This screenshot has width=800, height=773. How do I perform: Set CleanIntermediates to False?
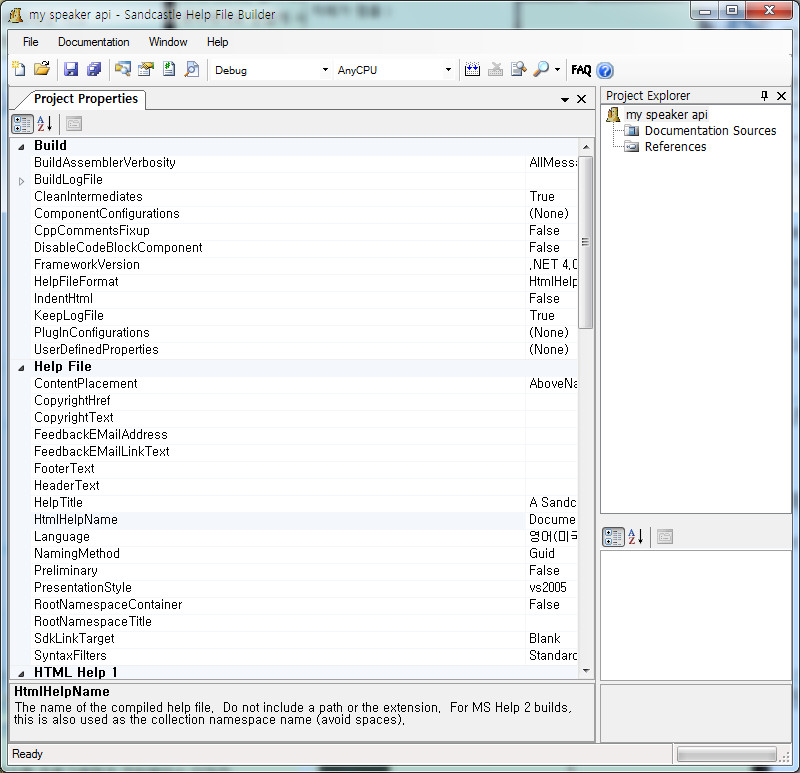point(545,196)
